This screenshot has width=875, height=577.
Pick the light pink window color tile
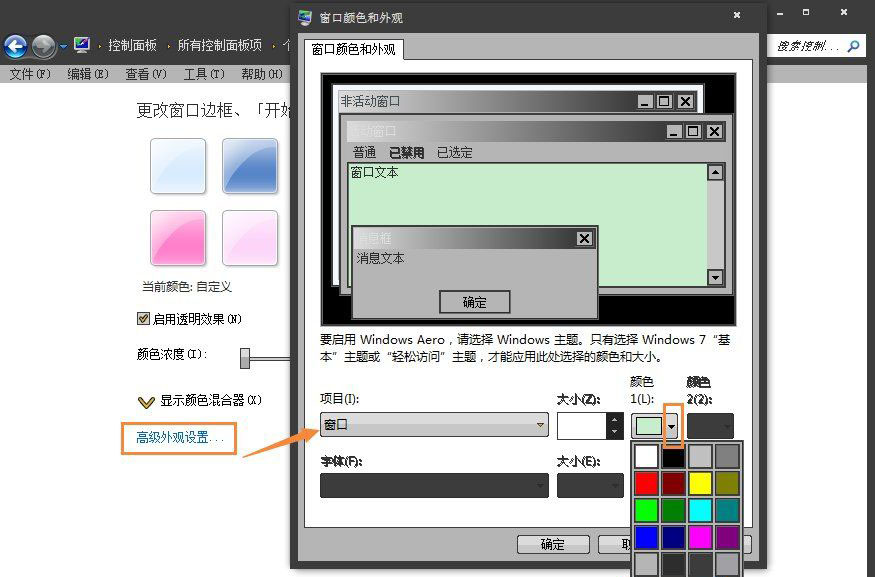pyautogui.click(x=250, y=238)
